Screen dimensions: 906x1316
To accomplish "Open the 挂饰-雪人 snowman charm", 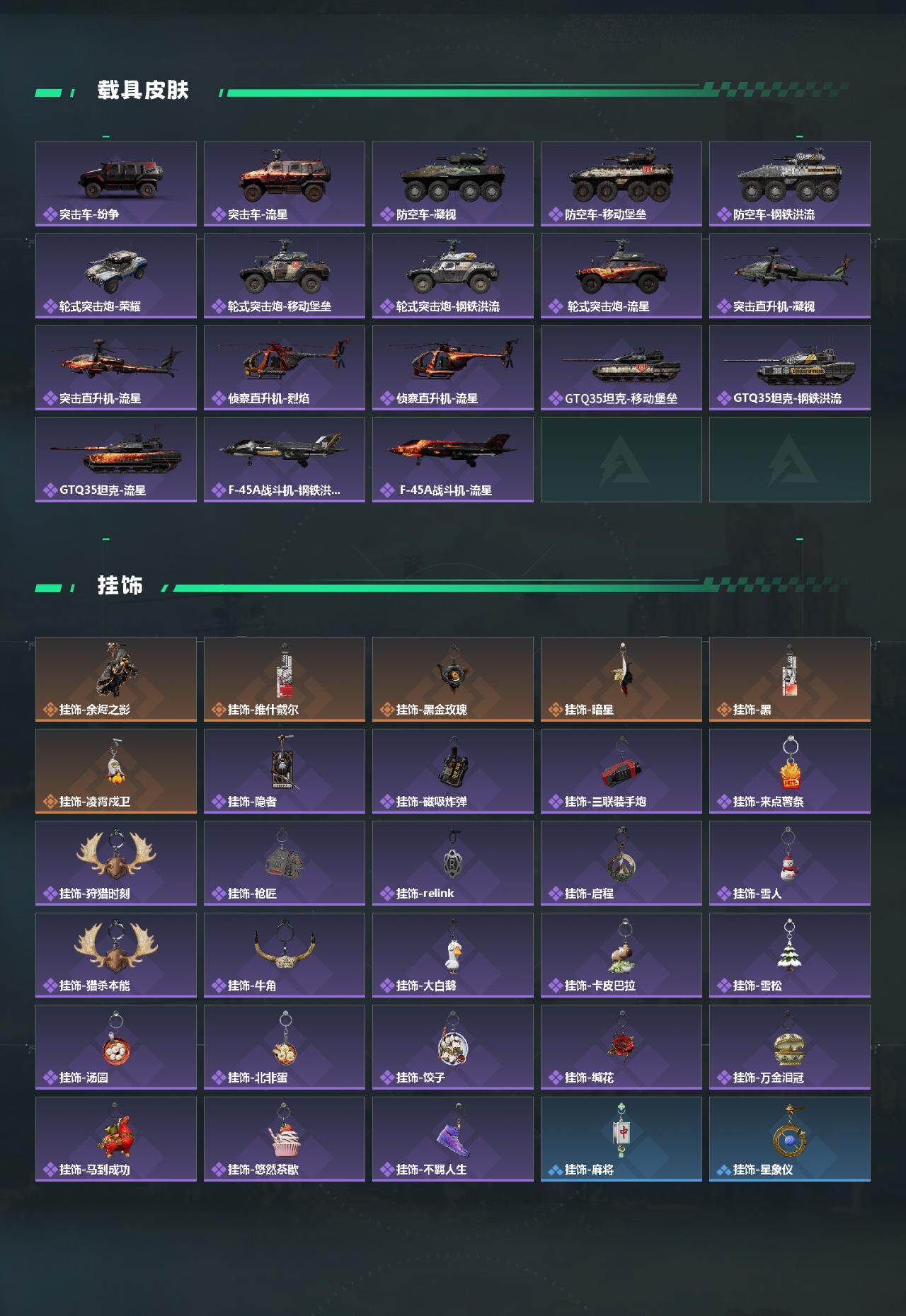I will click(x=790, y=863).
